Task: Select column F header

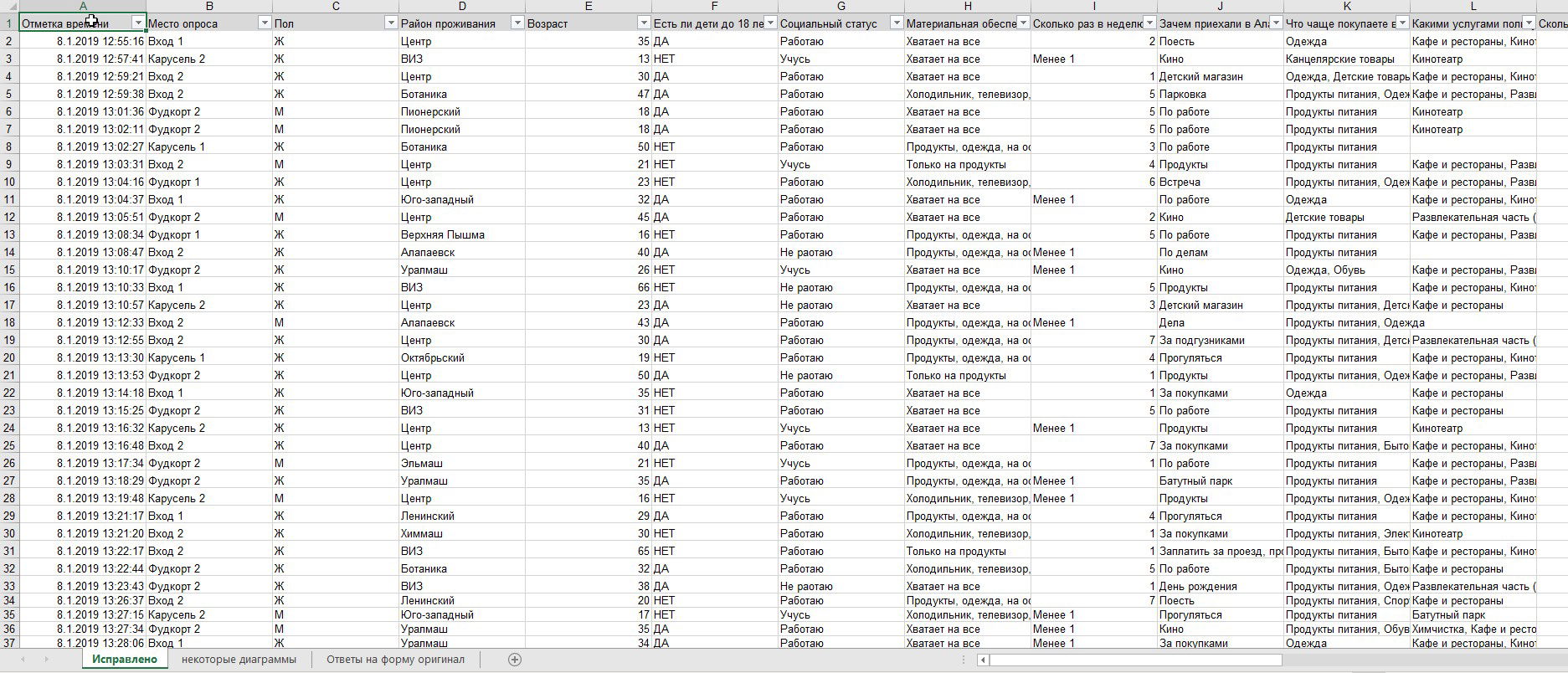Action: [715, 6]
